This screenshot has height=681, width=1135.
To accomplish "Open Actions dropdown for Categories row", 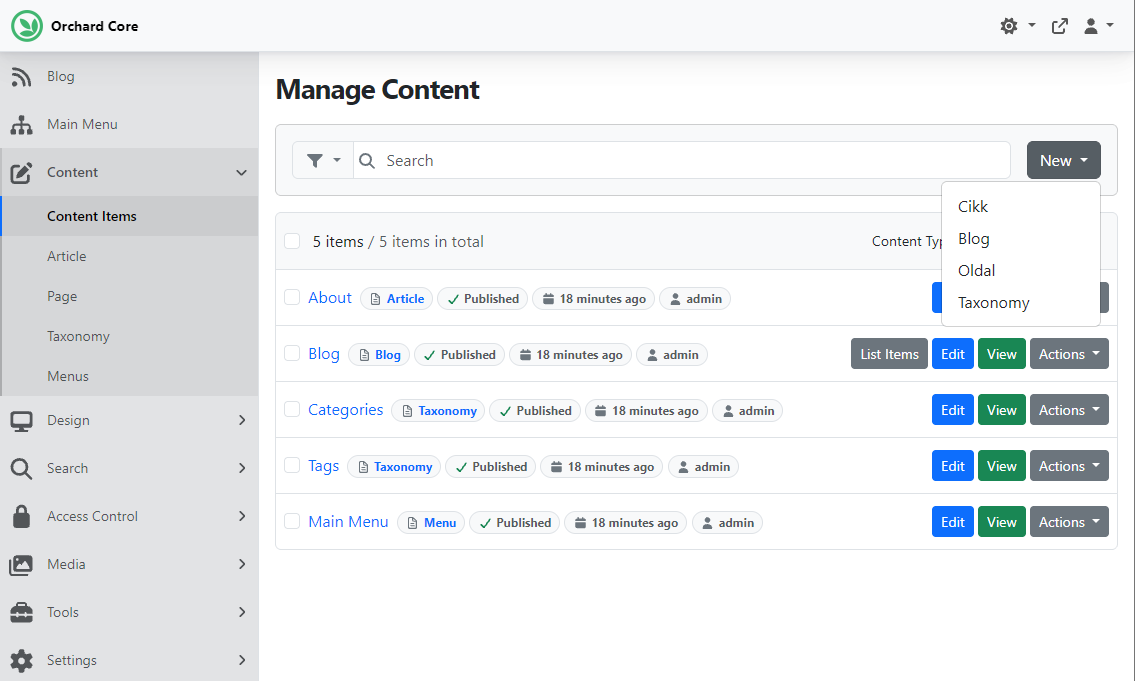I will 1069,410.
